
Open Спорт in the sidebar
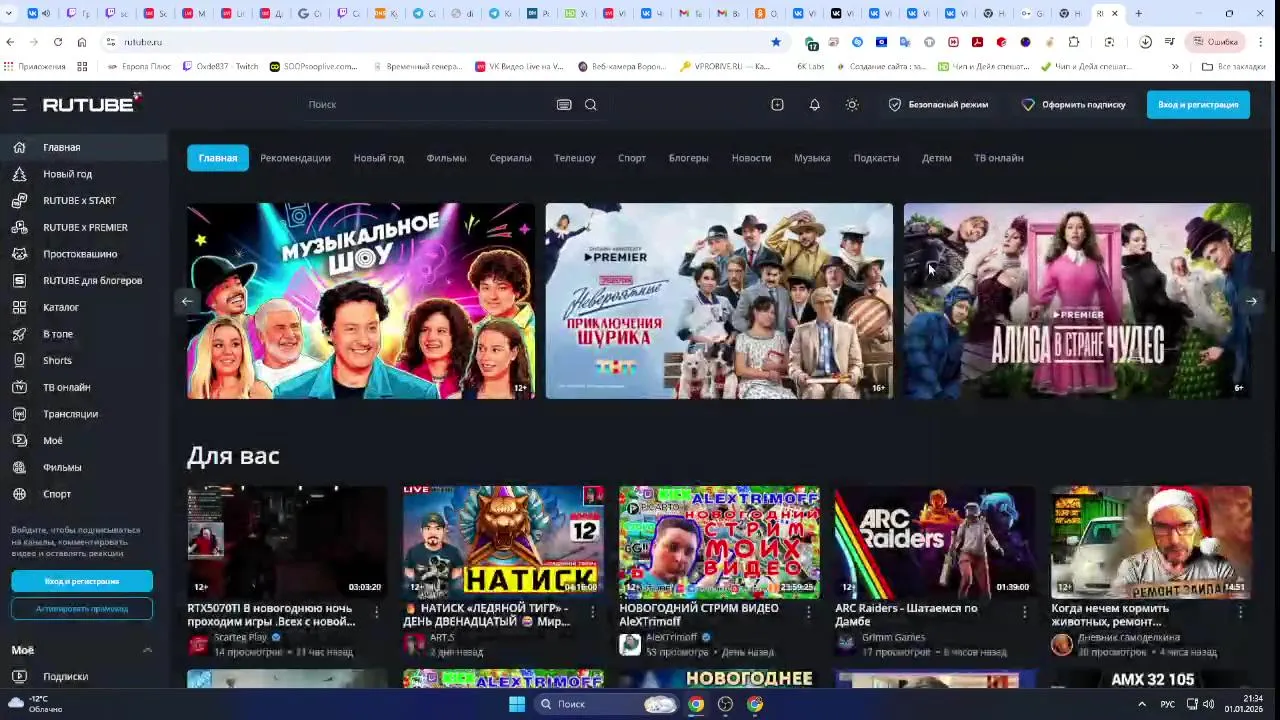tap(84, 494)
